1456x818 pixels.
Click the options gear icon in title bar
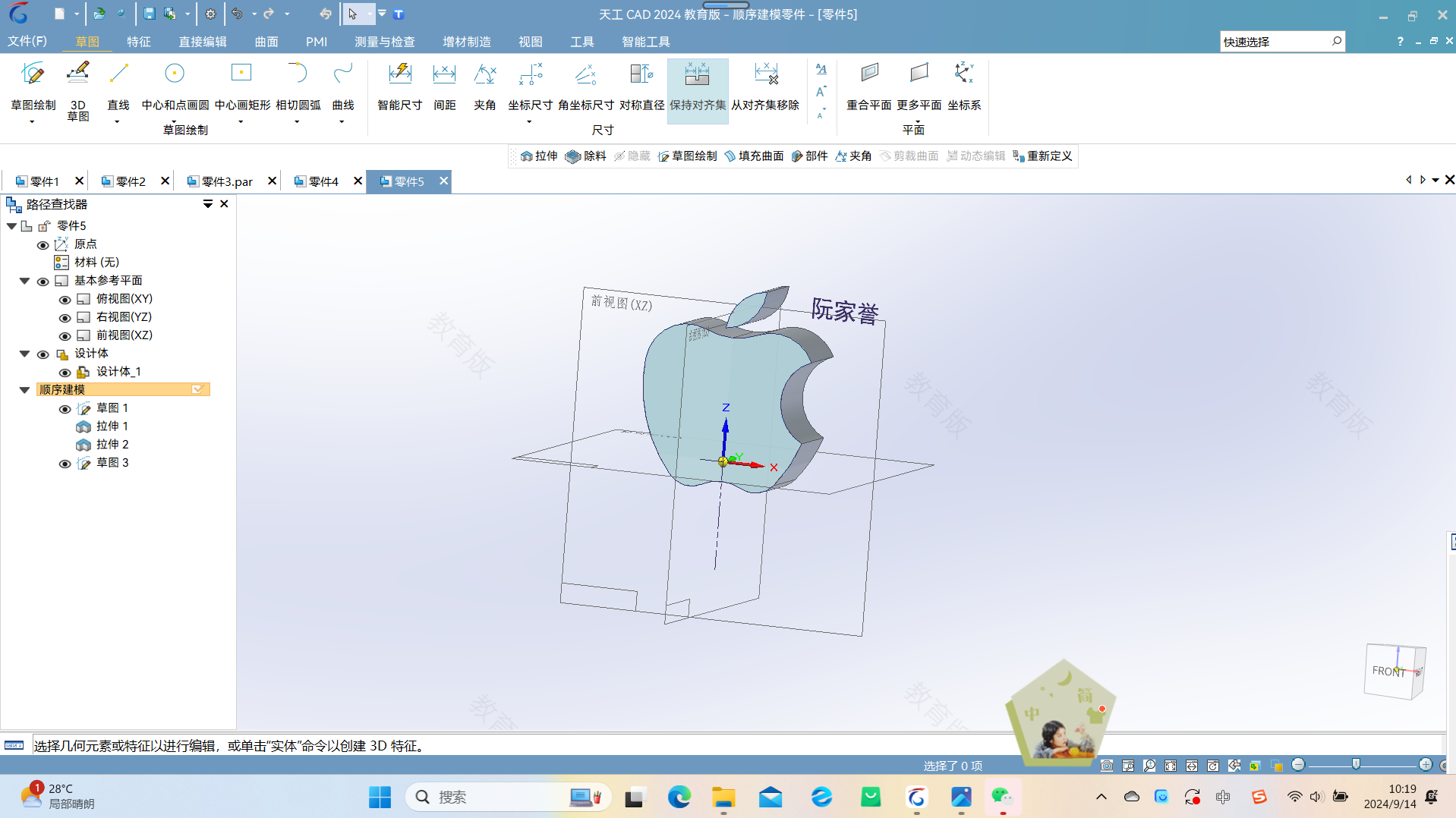(x=210, y=14)
